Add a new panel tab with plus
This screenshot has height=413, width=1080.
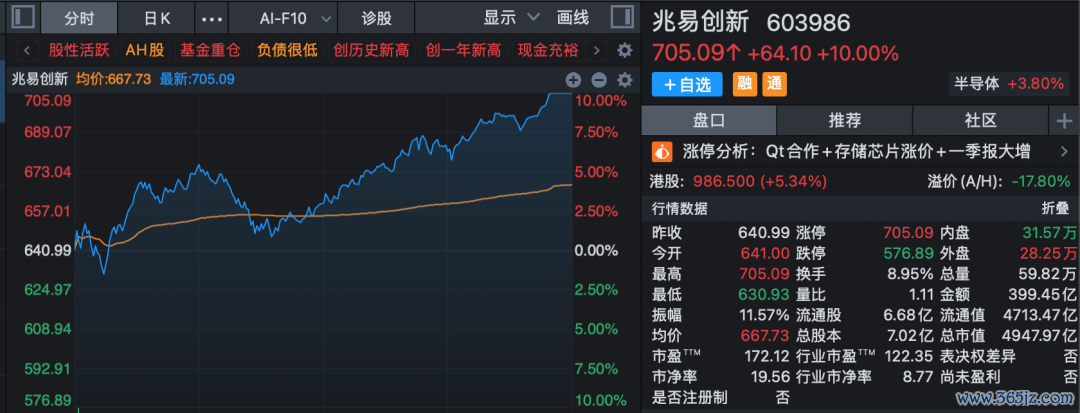pyautogui.click(x=1064, y=121)
